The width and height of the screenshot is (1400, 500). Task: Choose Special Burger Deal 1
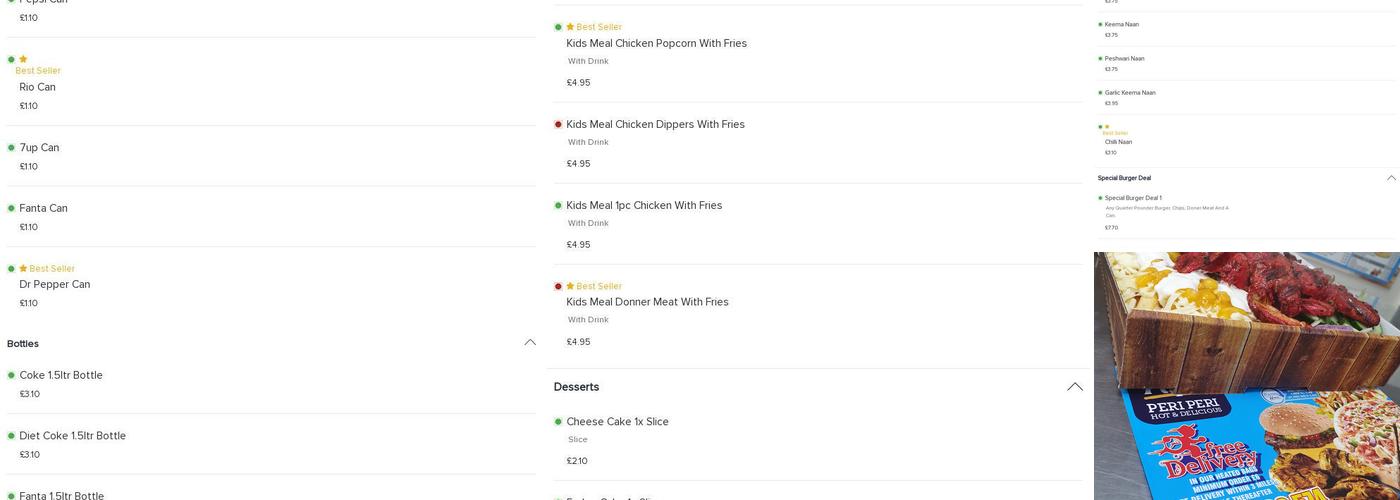[x=1133, y=198]
